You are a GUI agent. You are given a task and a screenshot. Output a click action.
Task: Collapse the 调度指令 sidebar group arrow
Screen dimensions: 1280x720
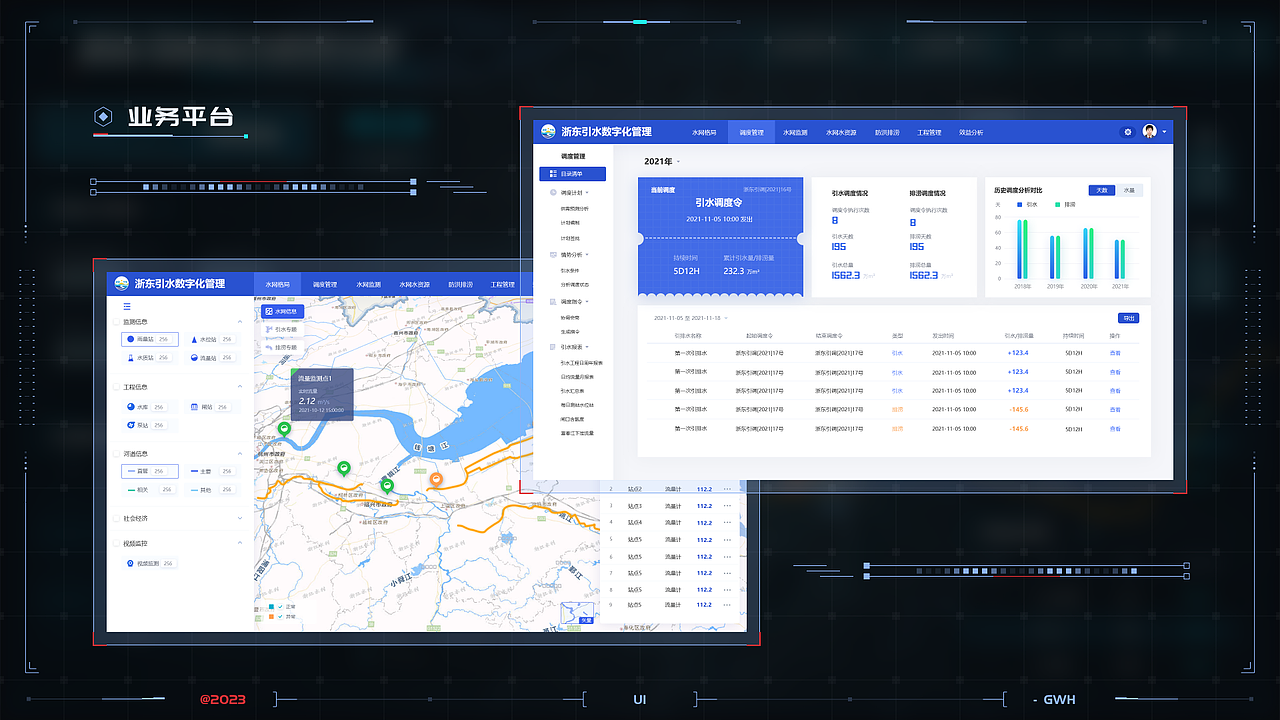(587, 301)
